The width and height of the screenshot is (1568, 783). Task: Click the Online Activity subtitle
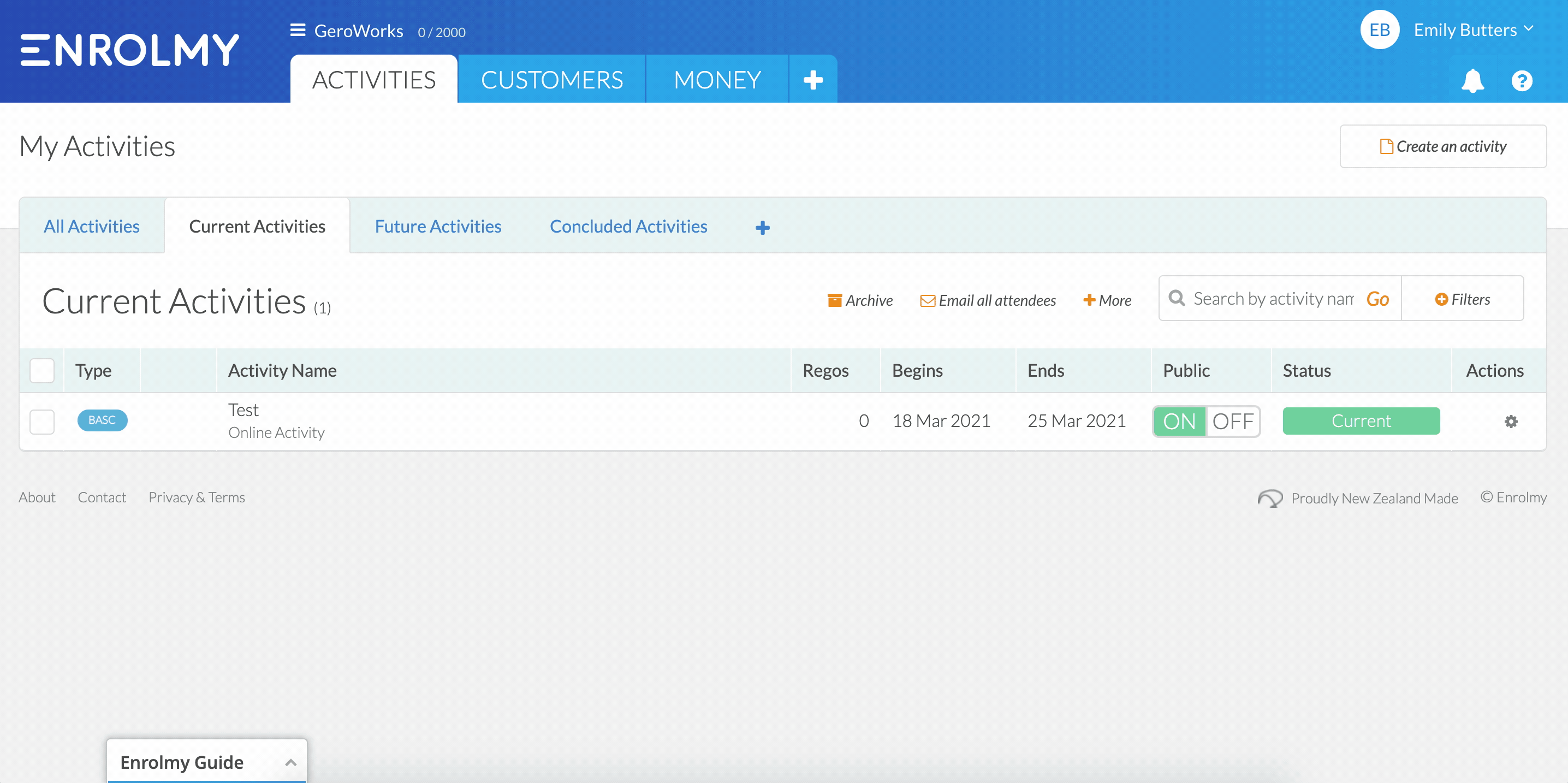(x=276, y=432)
